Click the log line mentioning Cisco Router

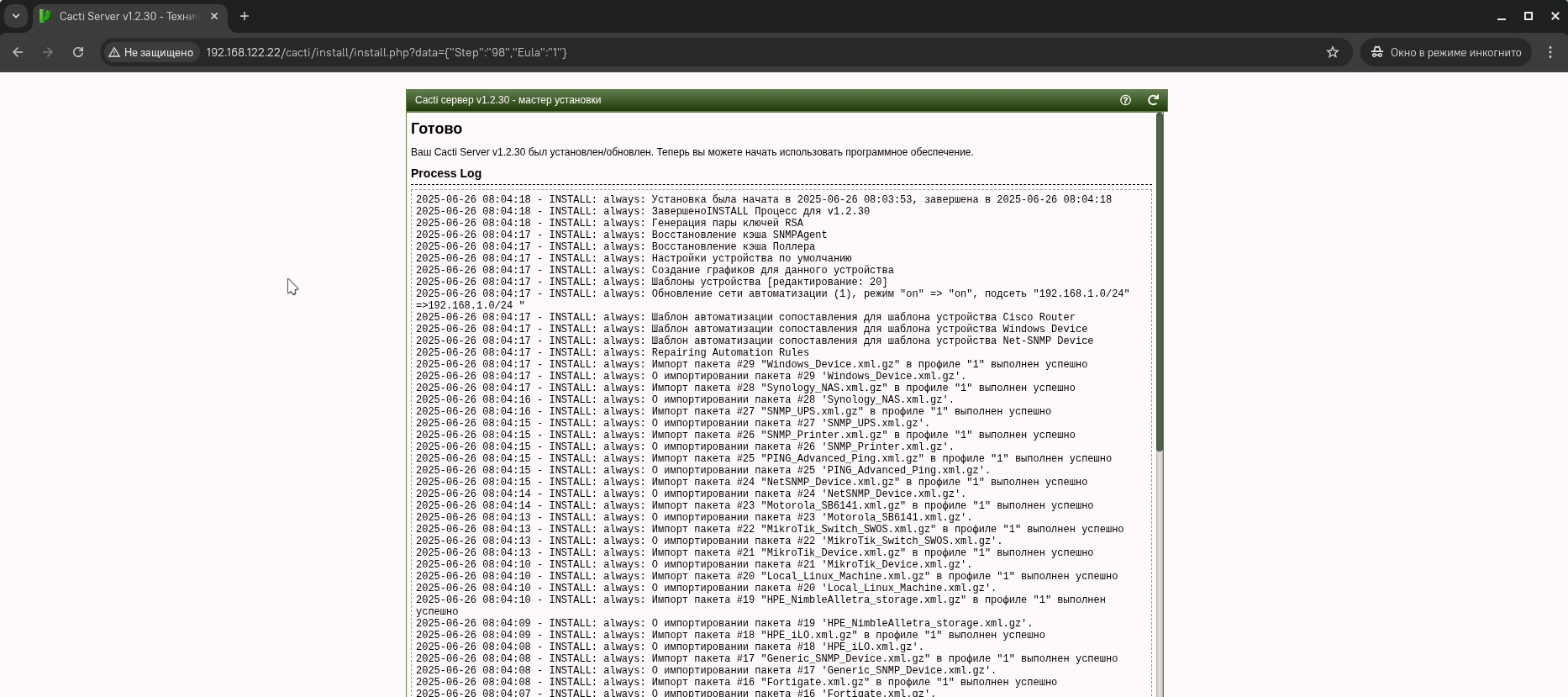(x=745, y=317)
